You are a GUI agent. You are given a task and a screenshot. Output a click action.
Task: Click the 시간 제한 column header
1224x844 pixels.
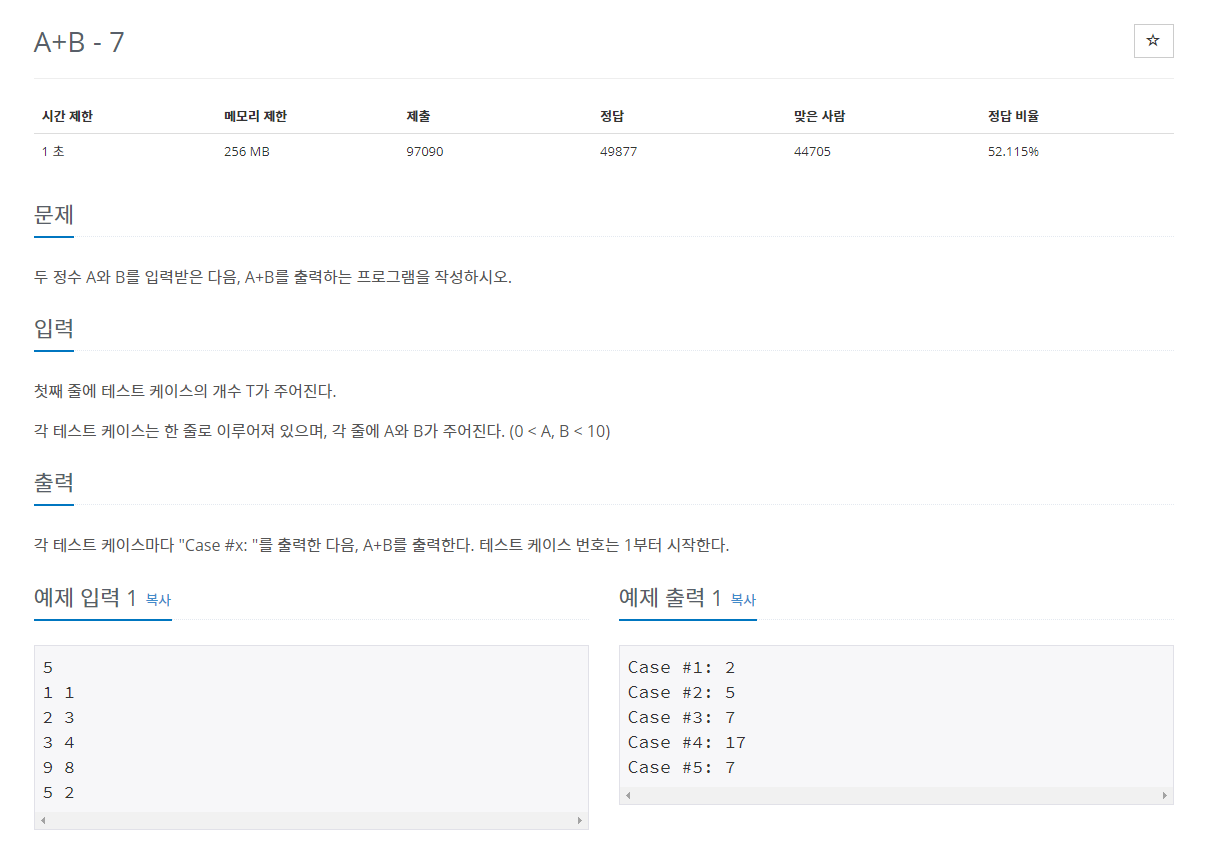coord(66,115)
